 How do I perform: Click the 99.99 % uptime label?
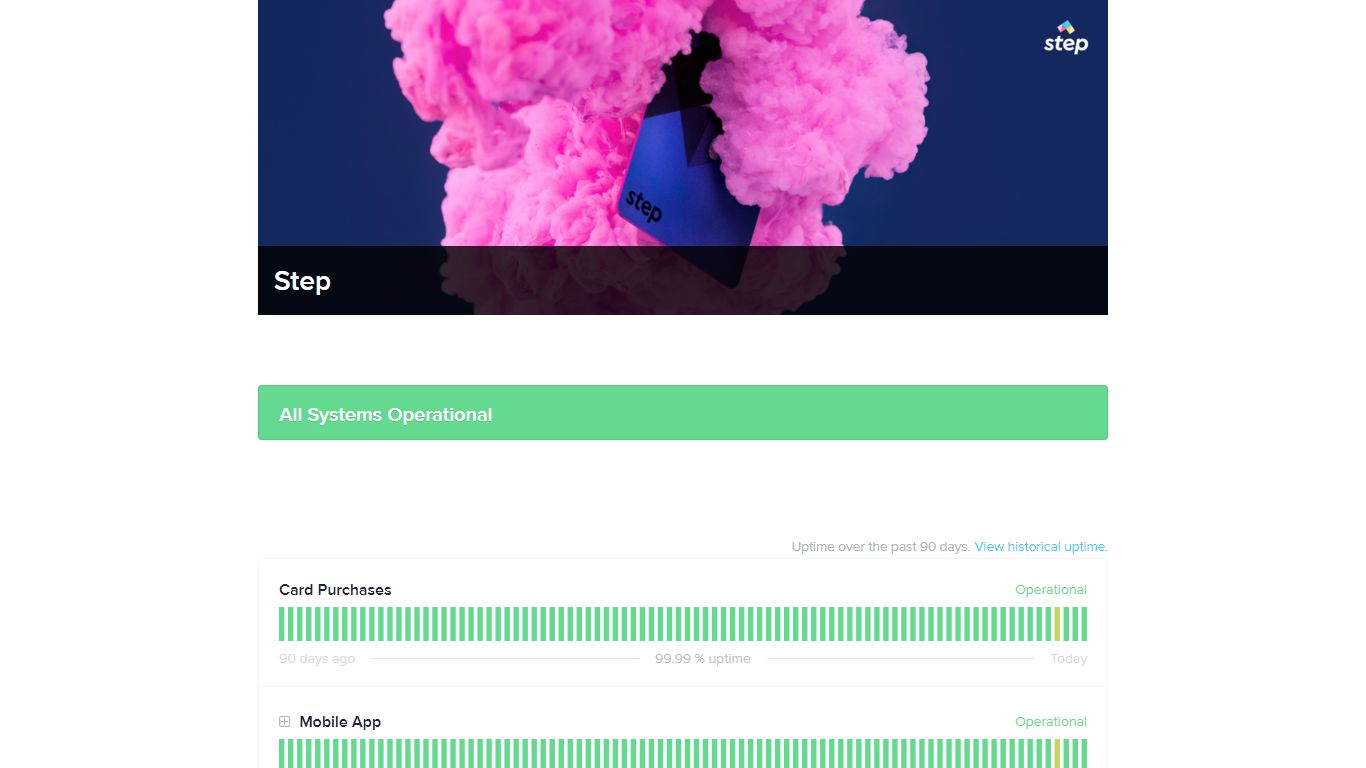click(703, 659)
